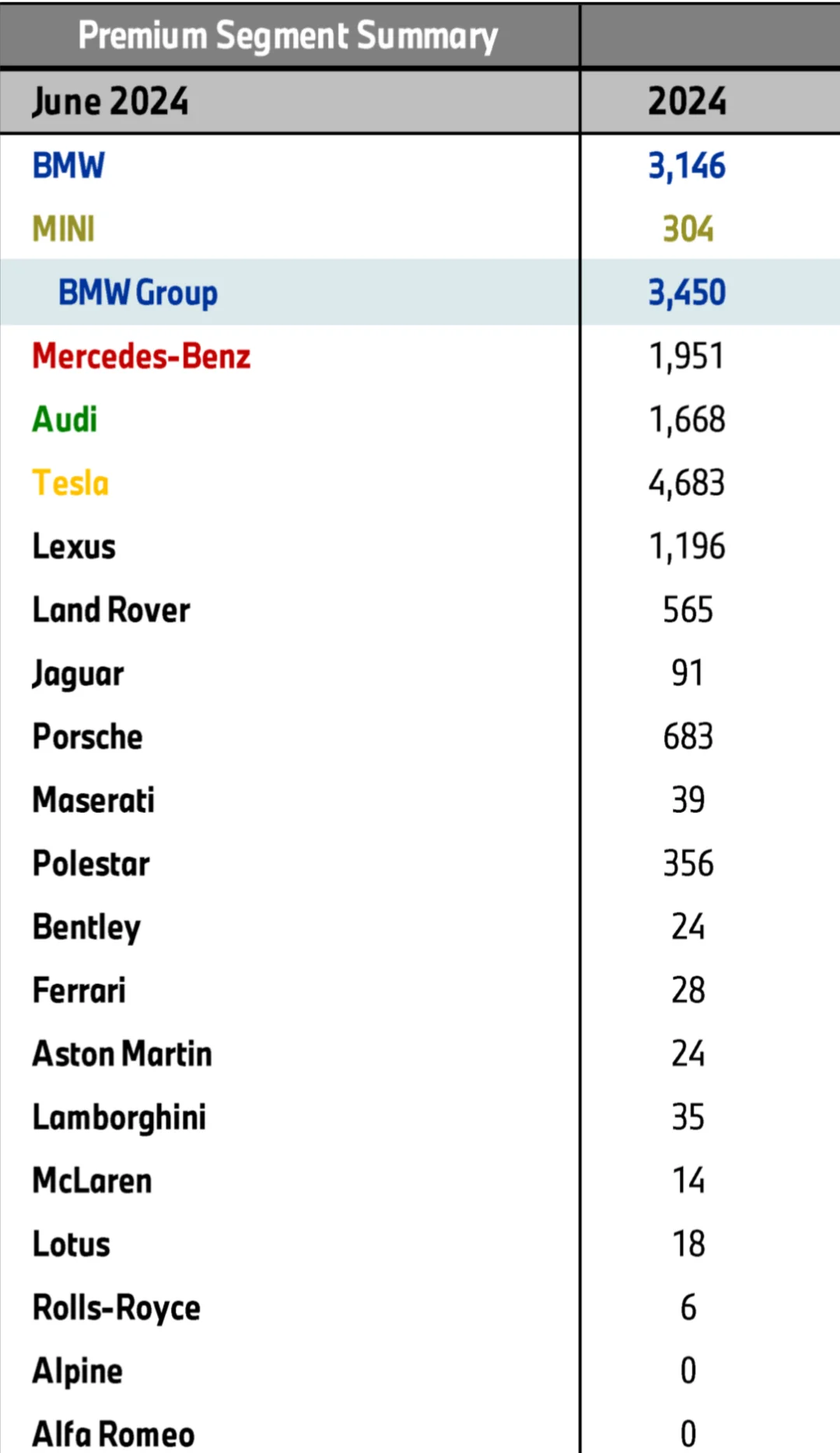This screenshot has width=840, height=1453.
Task: Click the Mercedes-Benz row label
Action: tap(142, 356)
